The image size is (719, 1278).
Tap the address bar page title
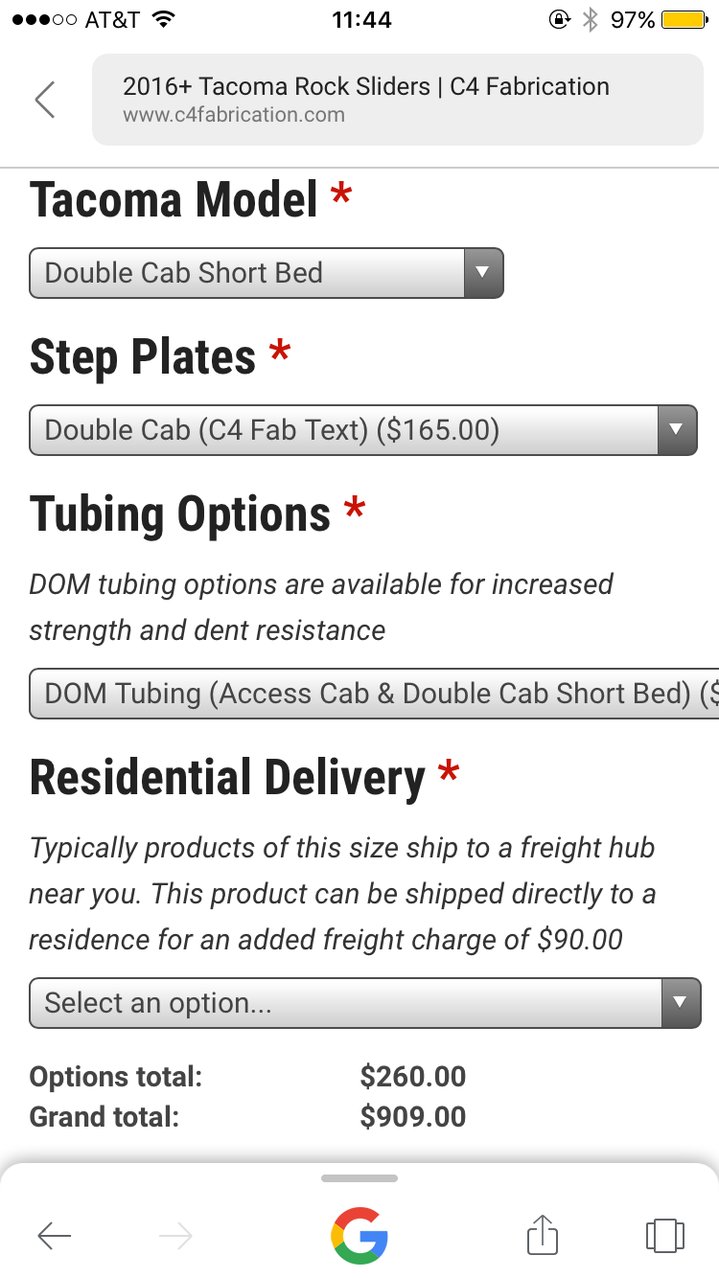(x=366, y=86)
